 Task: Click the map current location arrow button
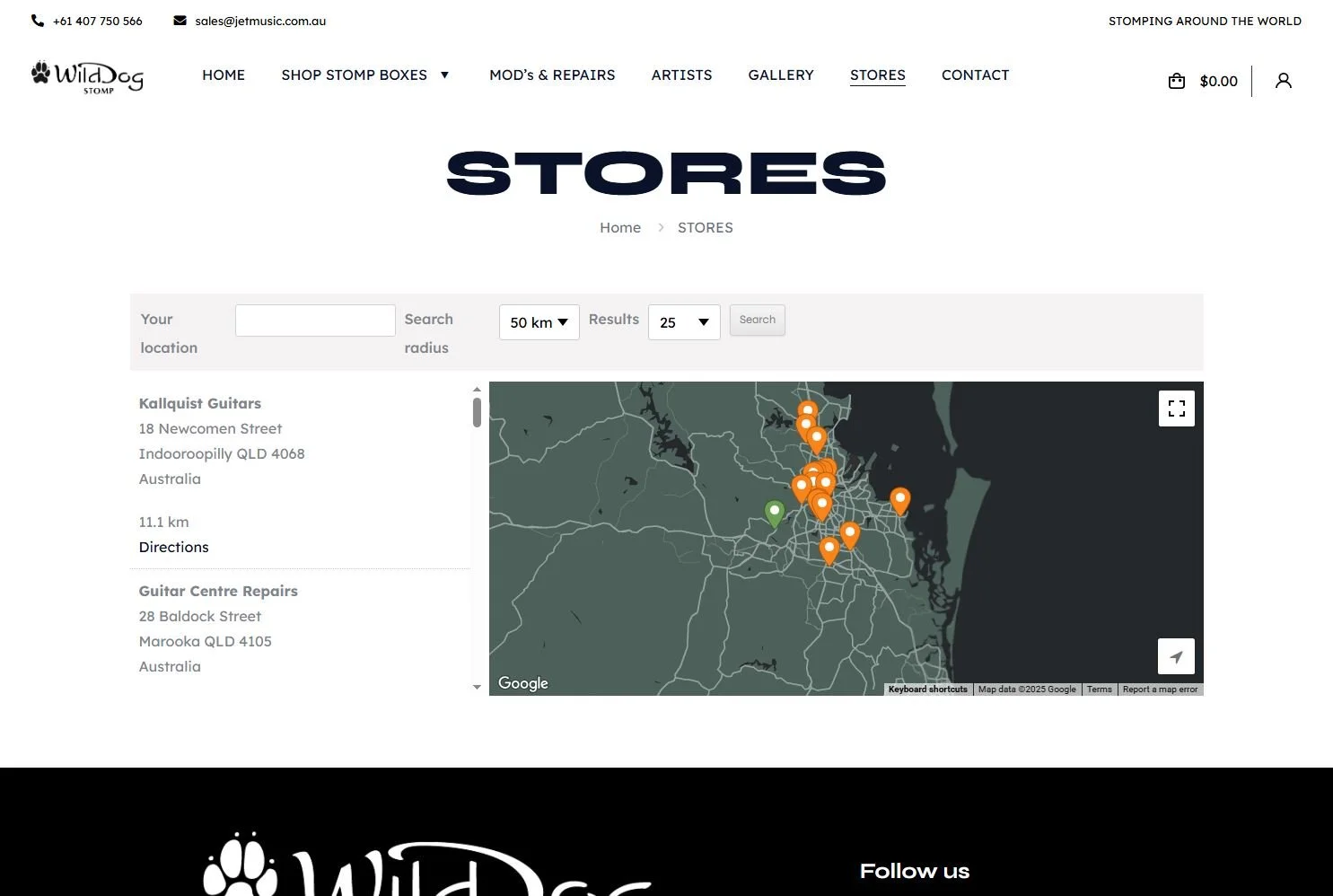coord(1176,656)
